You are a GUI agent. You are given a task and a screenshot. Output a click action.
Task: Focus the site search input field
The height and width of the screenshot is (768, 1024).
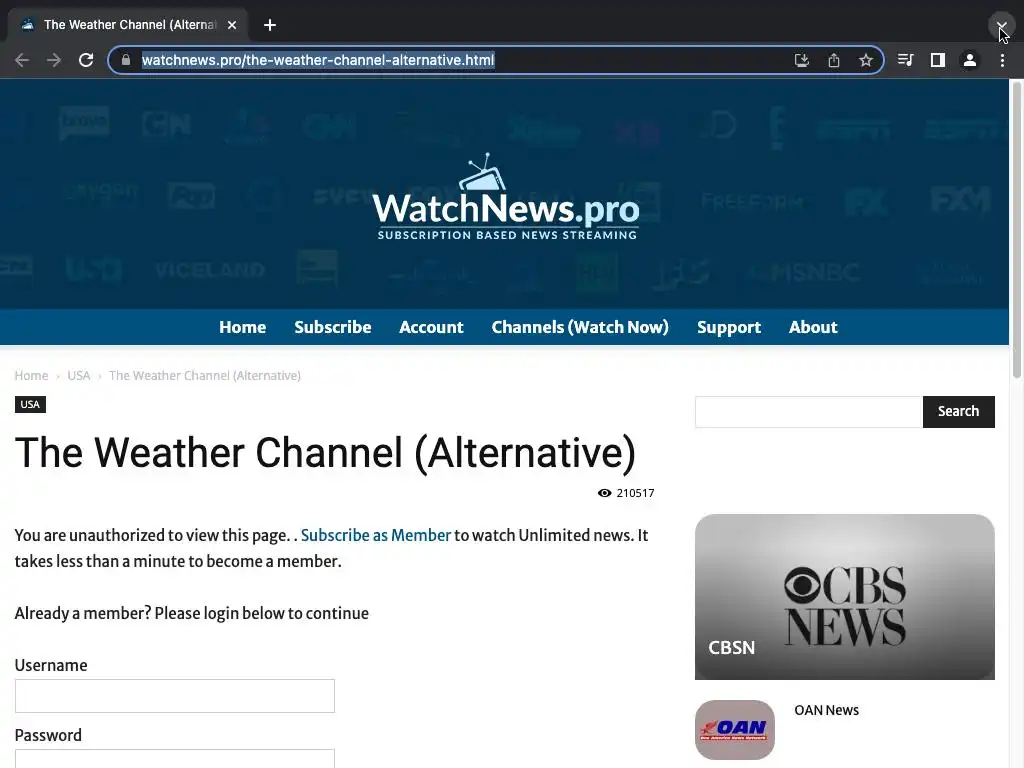click(808, 411)
